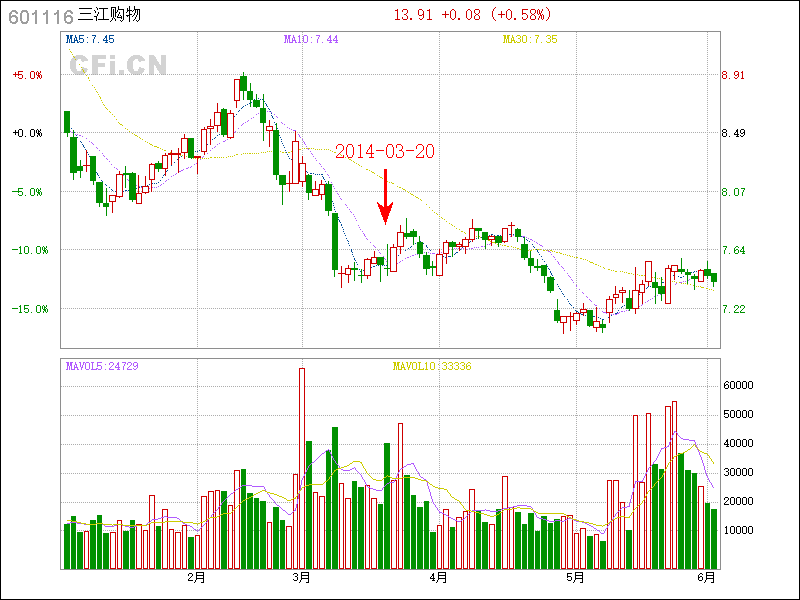Click the 2月 label on time axis

click(x=197, y=577)
